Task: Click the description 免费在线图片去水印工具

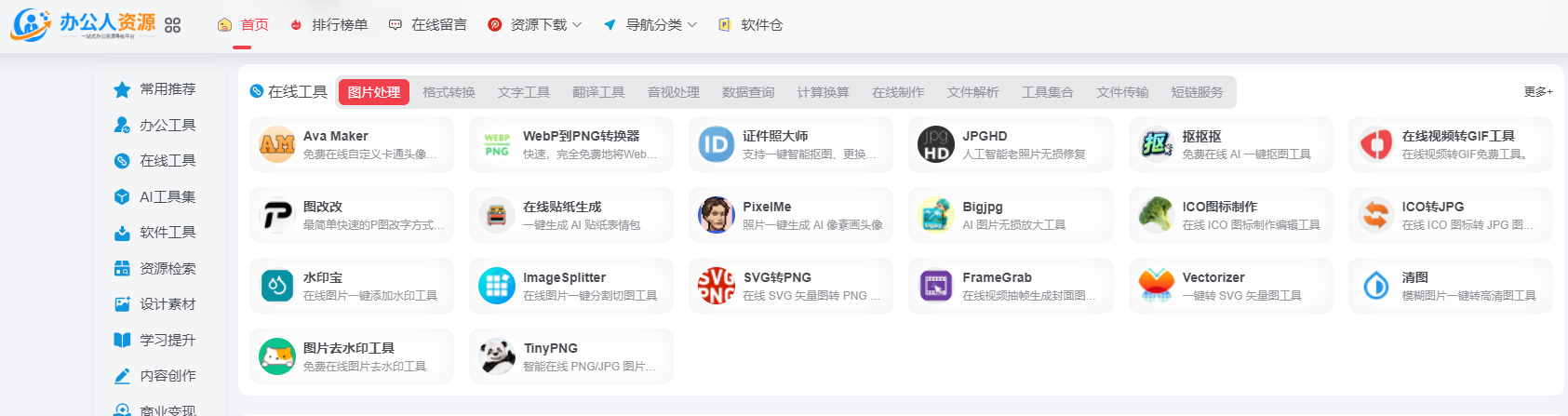Action: pyautogui.click(x=365, y=367)
